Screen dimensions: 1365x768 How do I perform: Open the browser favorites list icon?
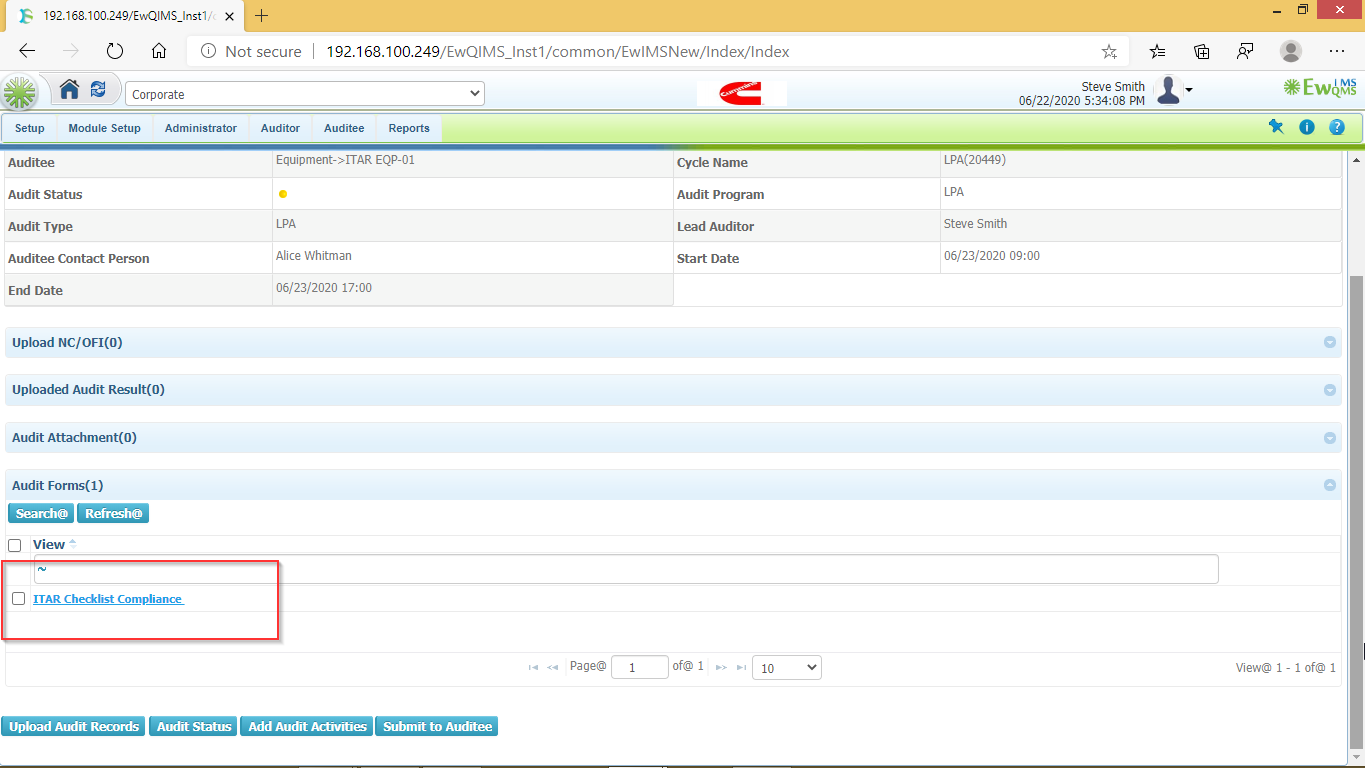(1158, 51)
